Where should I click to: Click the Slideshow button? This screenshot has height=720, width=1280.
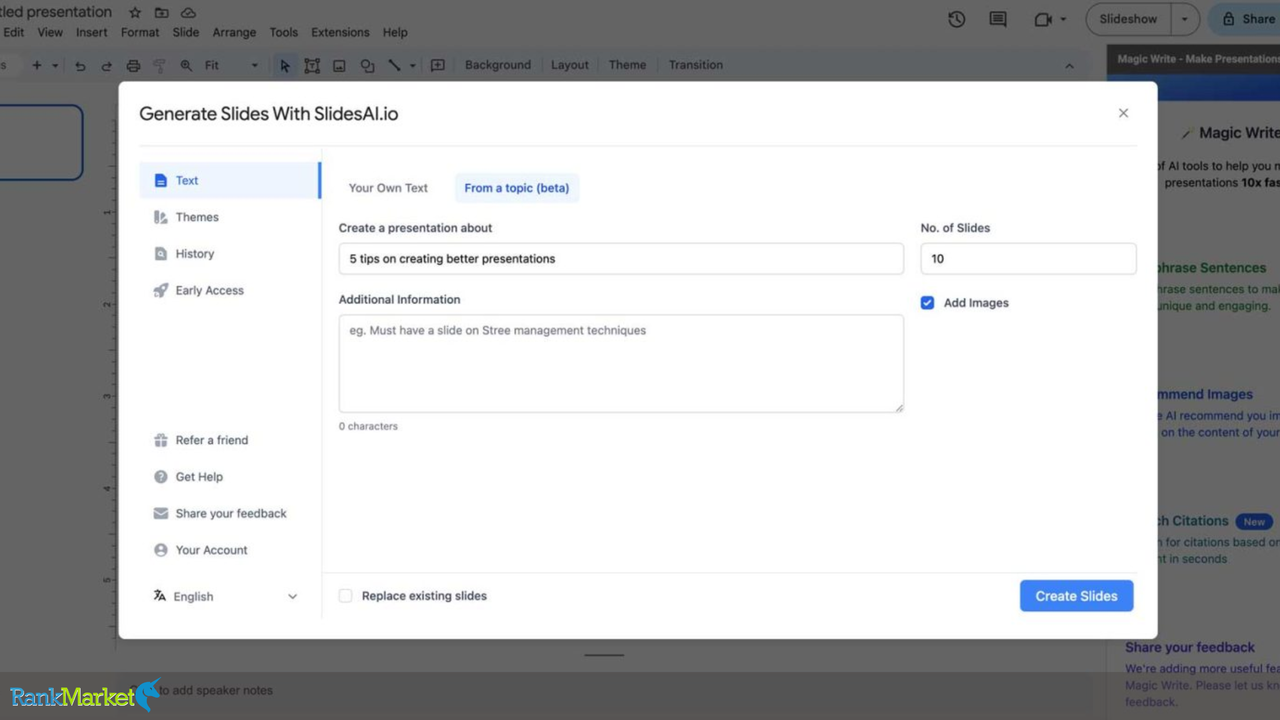click(x=1128, y=19)
